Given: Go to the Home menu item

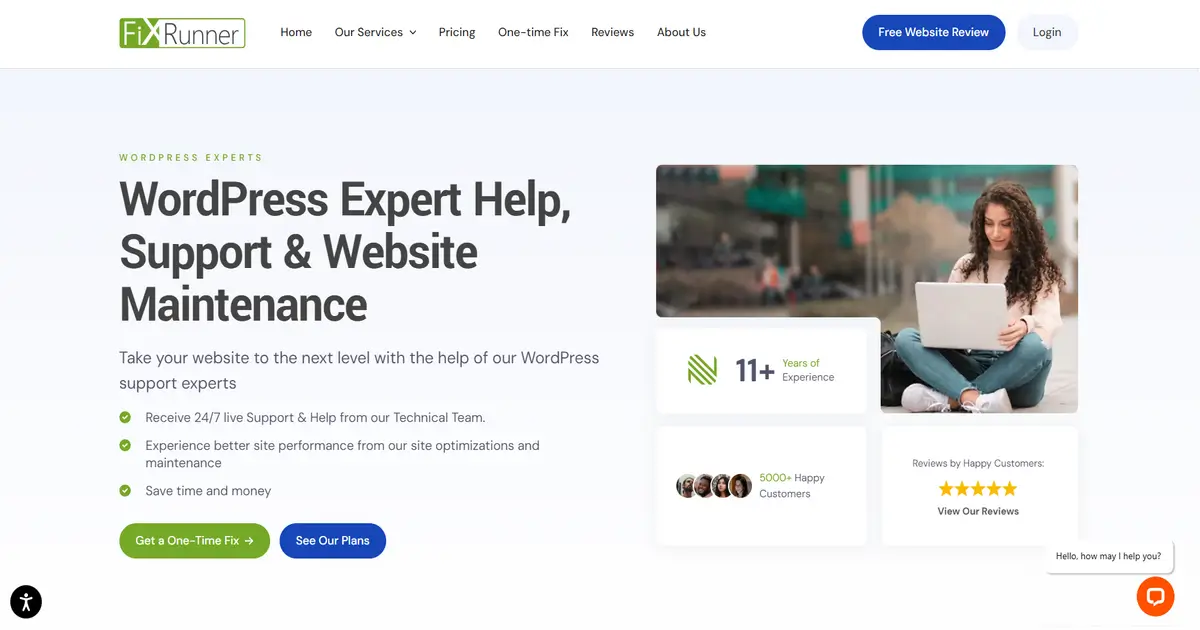Looking at the screenshot, I should [296, 32].
